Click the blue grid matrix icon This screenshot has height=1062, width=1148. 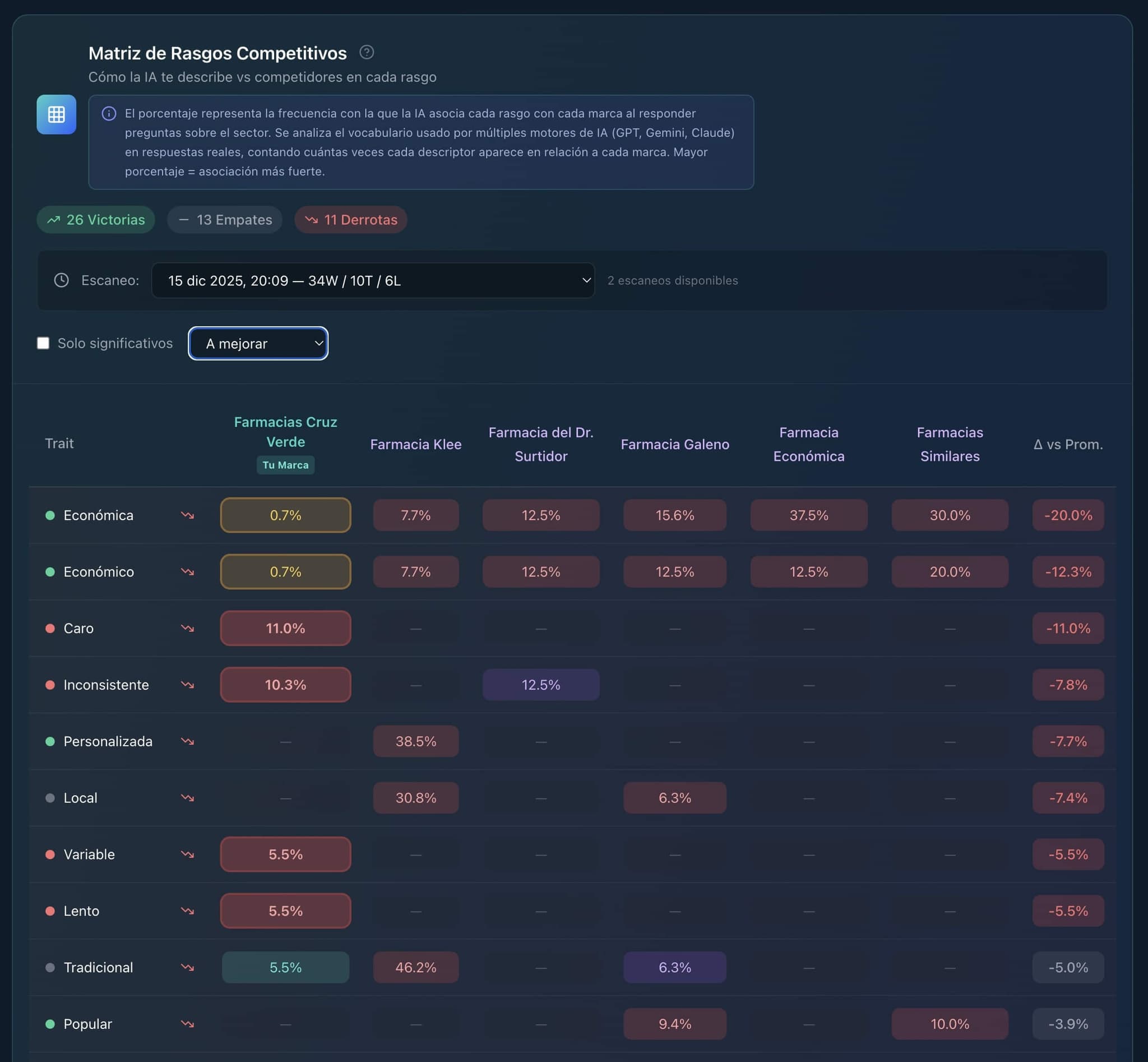(x=56, y=114)
